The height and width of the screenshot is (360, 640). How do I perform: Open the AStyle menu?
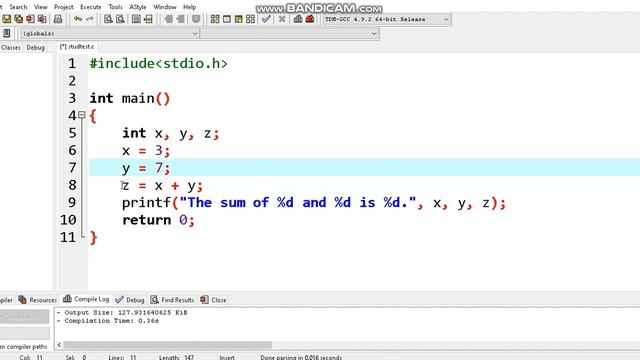click(138, 7)
